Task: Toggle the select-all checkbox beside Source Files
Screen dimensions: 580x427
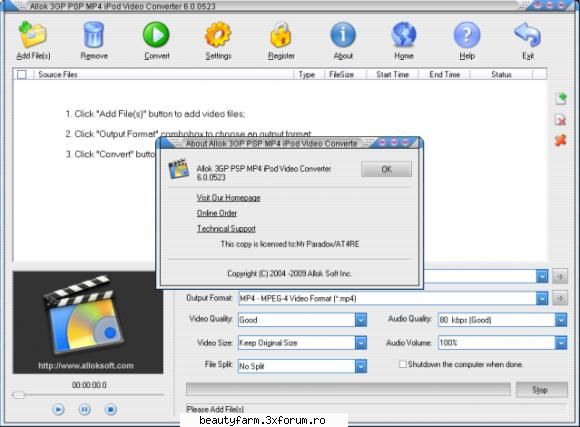Action: 22,74
